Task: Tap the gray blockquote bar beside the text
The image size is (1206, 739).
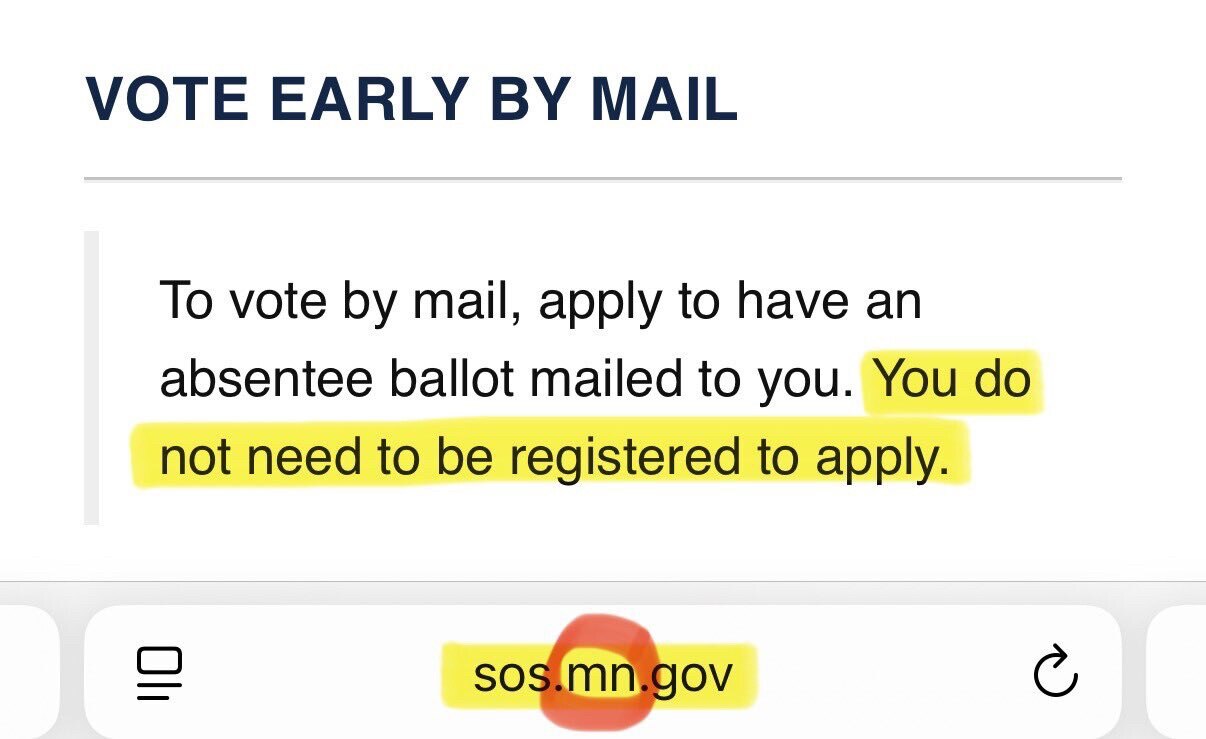Action: 93,375
